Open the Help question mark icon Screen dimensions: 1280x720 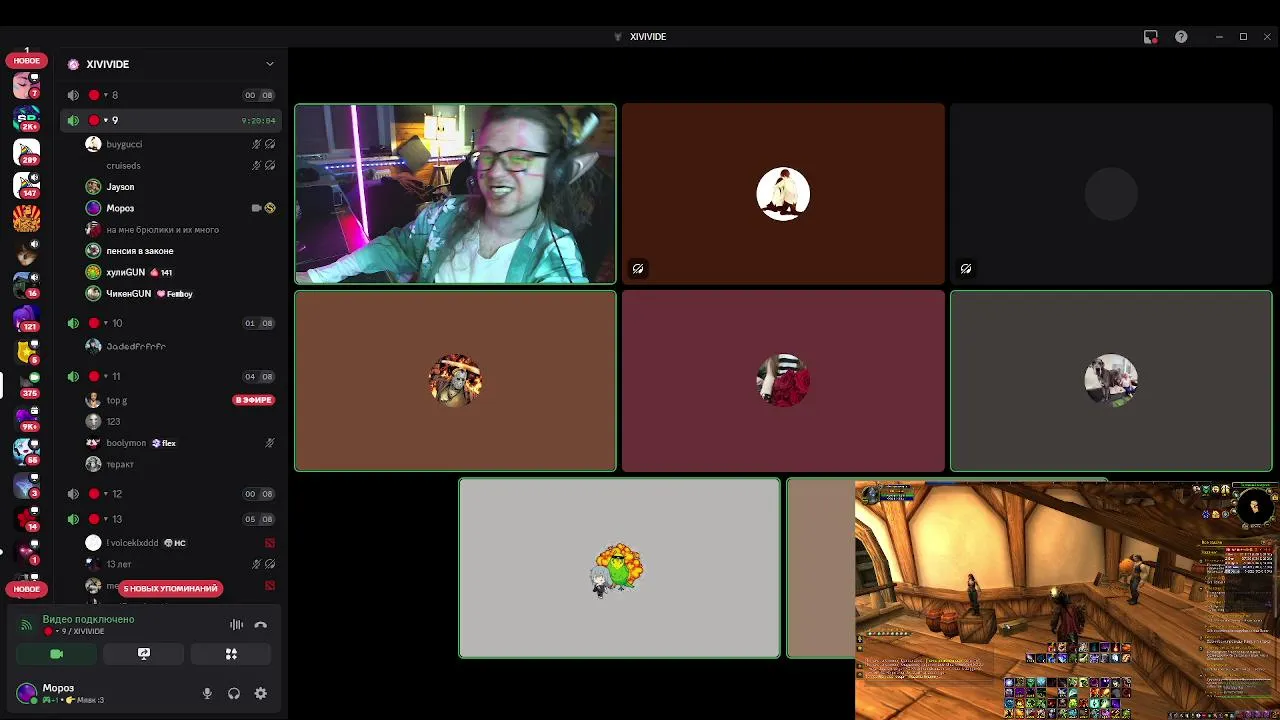tap(1181, 37)
